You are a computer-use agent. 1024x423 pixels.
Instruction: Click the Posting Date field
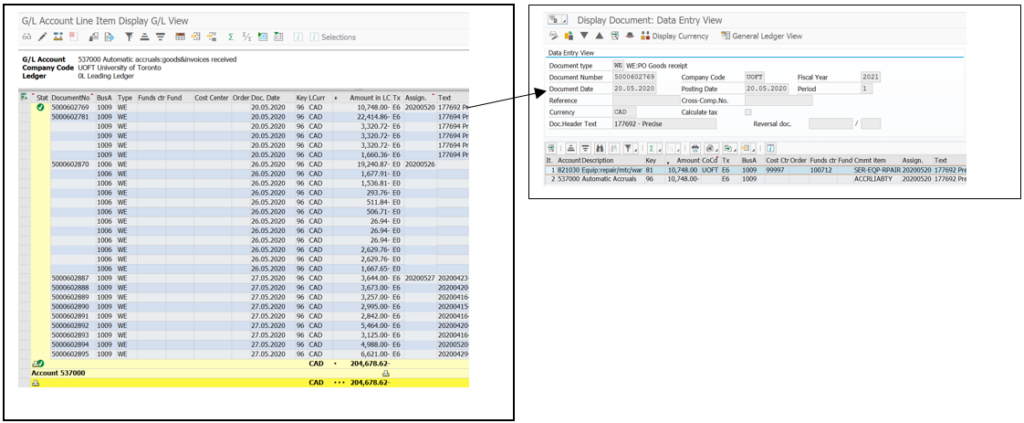coord(766,89)
